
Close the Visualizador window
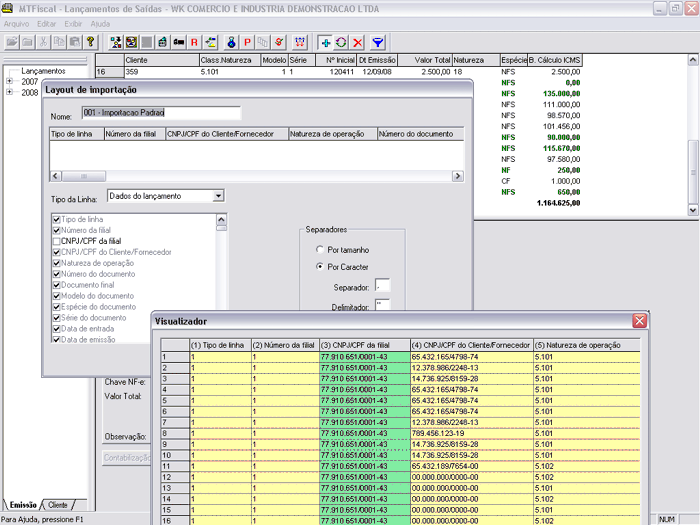(x=639, y=321)
